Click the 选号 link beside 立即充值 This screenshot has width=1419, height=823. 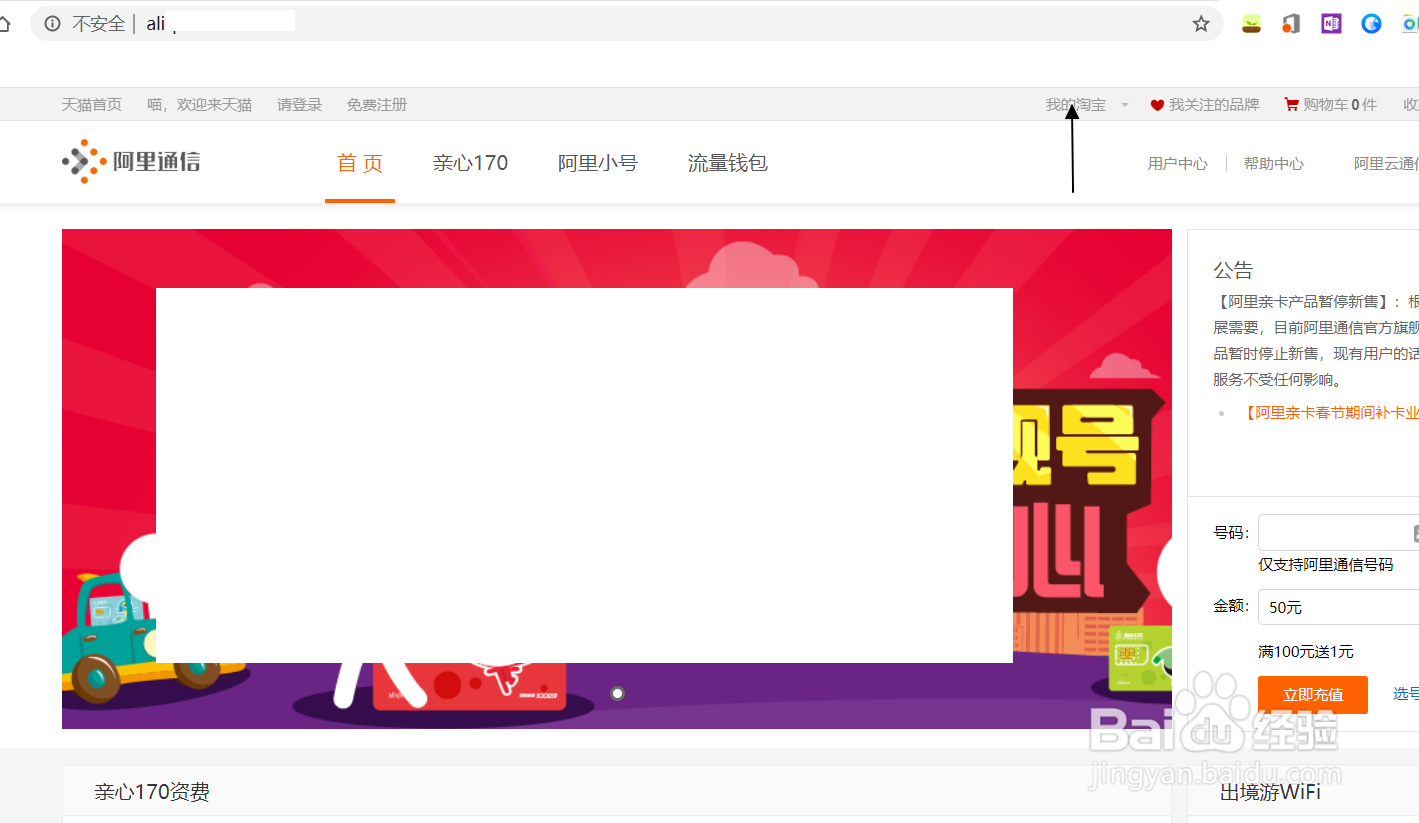[x=1406, y=694]
